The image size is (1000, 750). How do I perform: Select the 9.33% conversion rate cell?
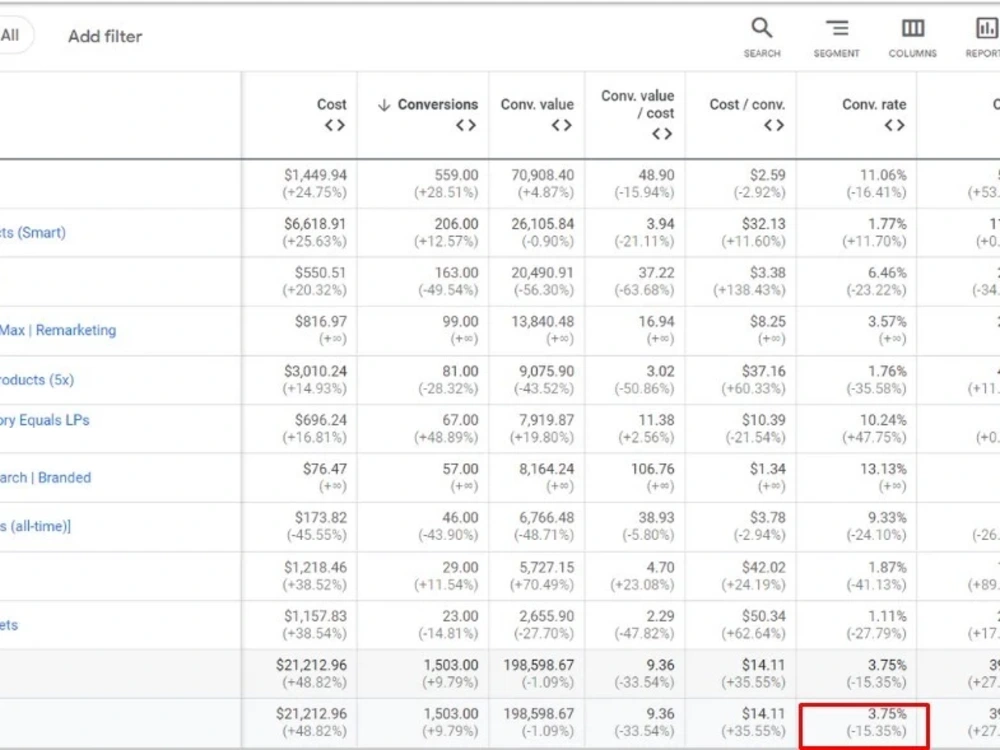(x=857, y=527)
